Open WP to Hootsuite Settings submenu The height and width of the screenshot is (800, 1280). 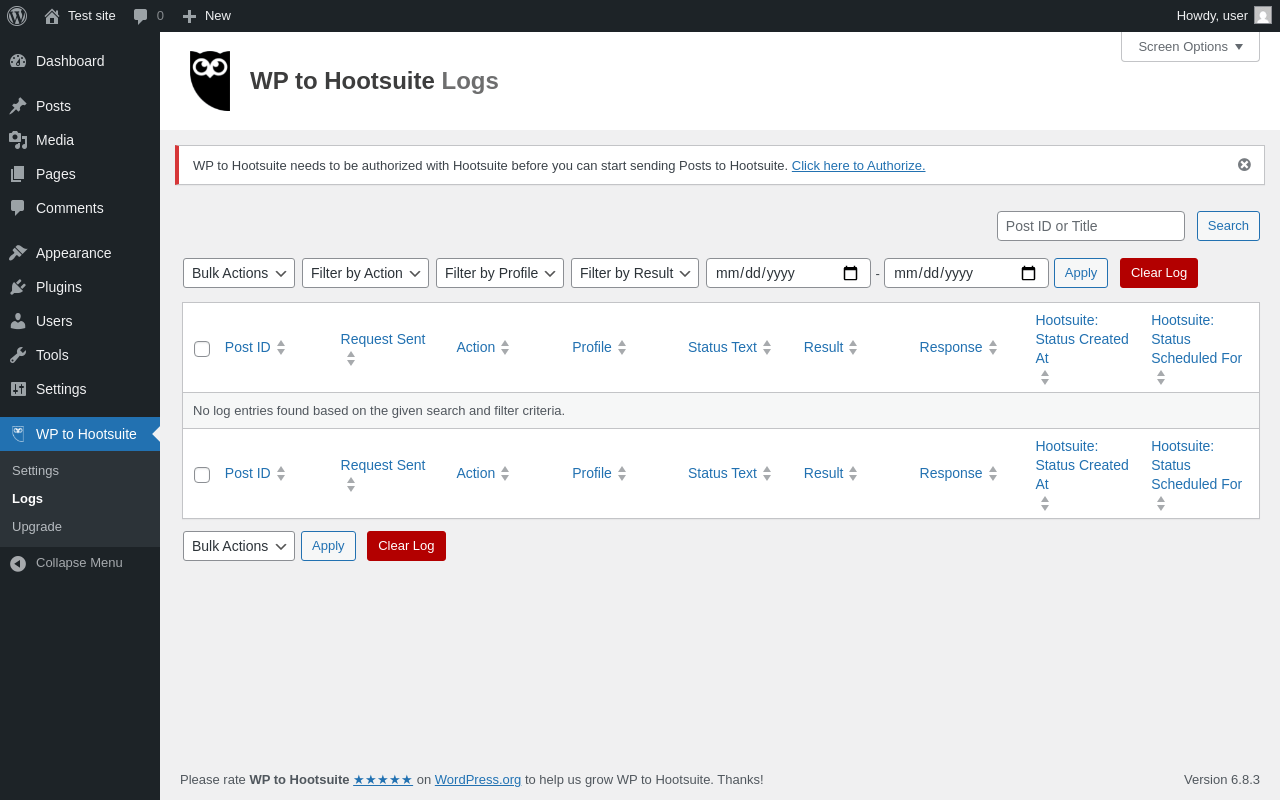(x=35, y=470)
